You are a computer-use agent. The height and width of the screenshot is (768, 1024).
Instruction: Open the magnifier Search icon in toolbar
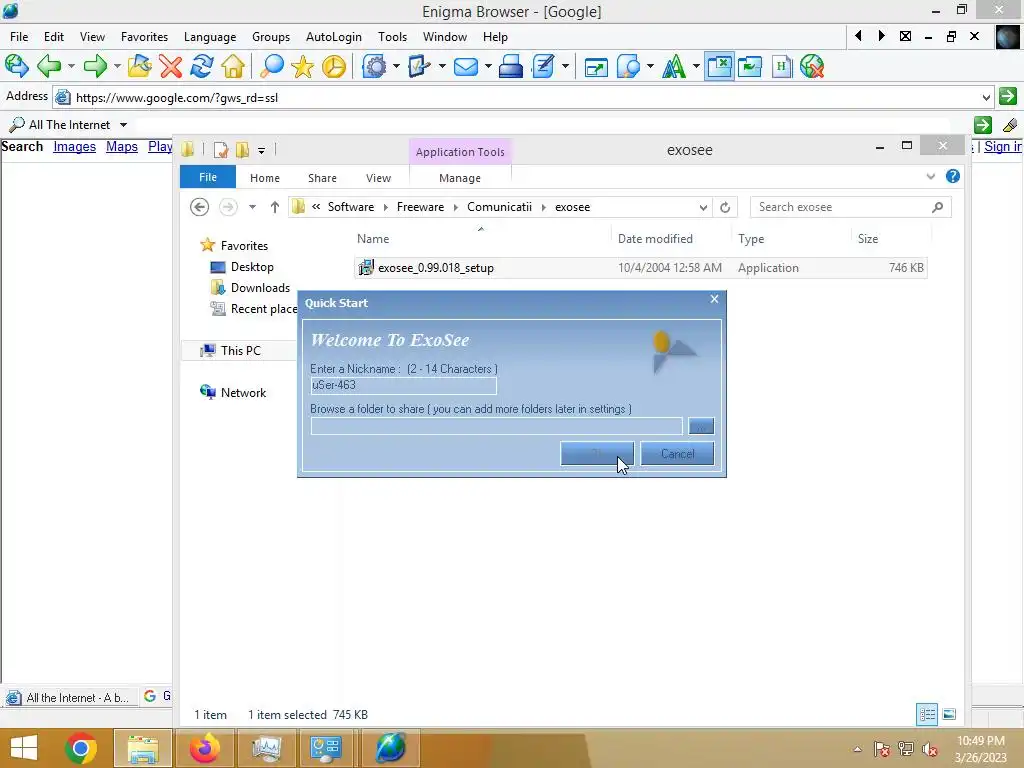[272, 66]
